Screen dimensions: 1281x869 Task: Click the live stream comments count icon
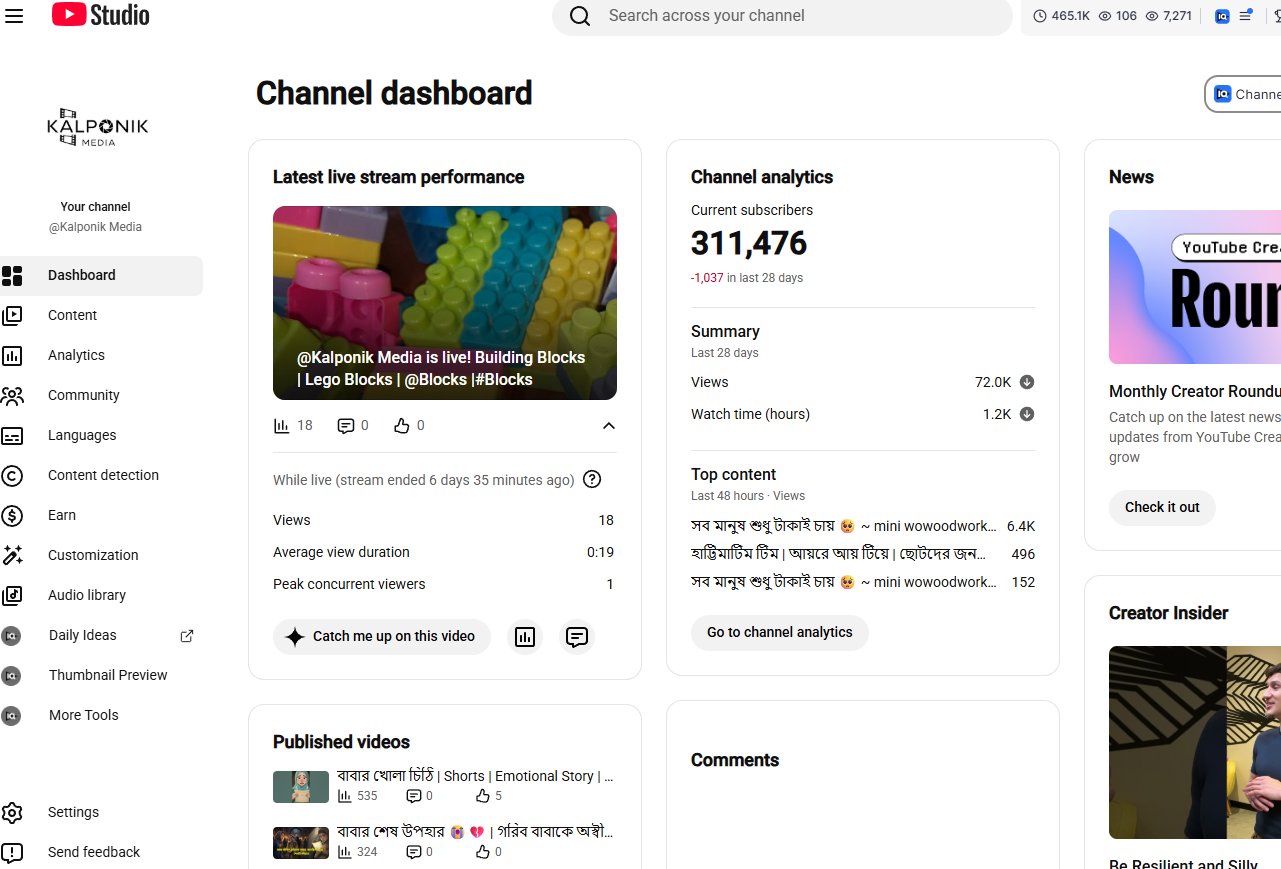pyautogui.click(x=346, y=426)
